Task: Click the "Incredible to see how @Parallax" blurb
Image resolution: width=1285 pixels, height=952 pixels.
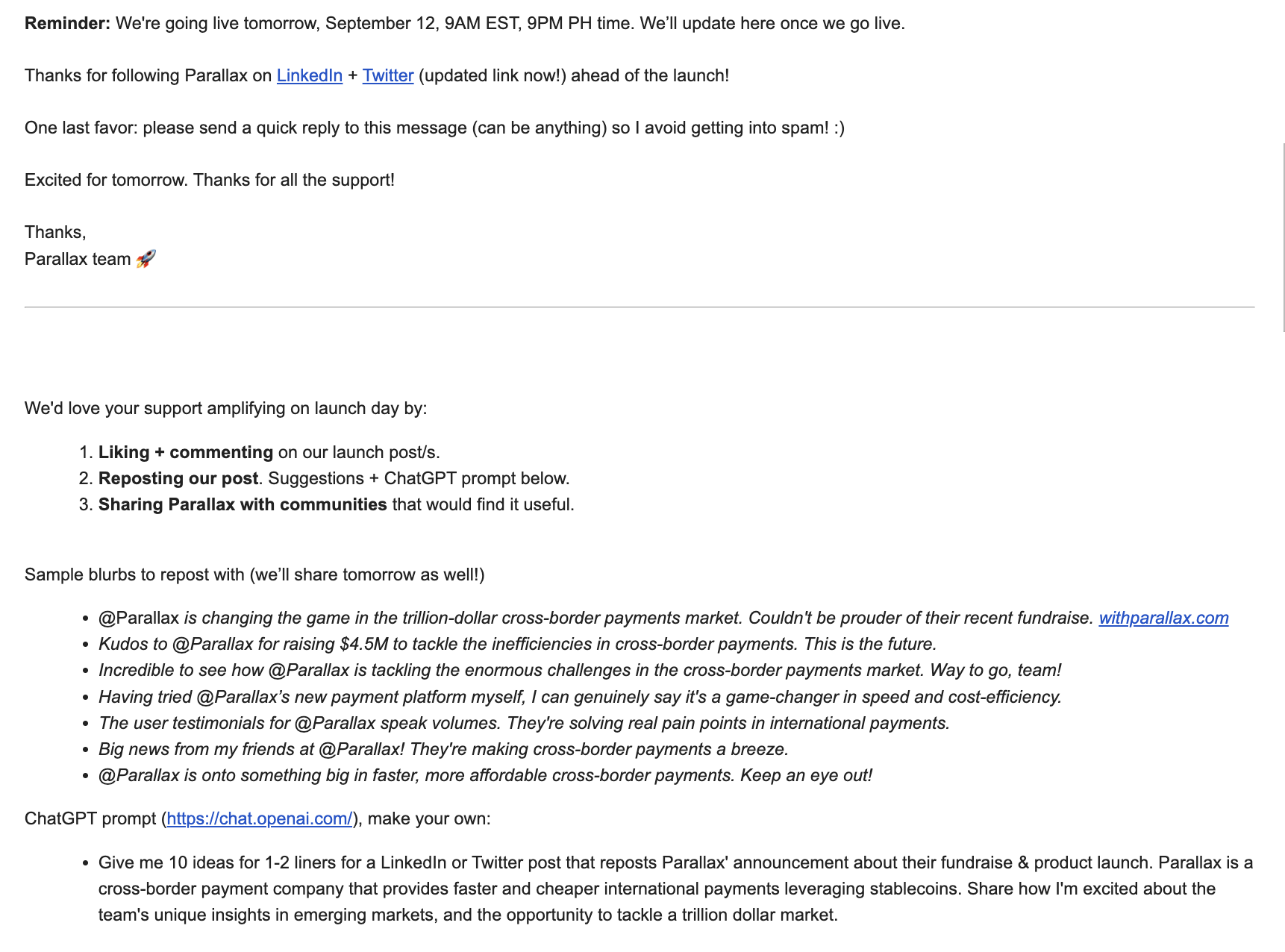Action: (x=580, y=670)
